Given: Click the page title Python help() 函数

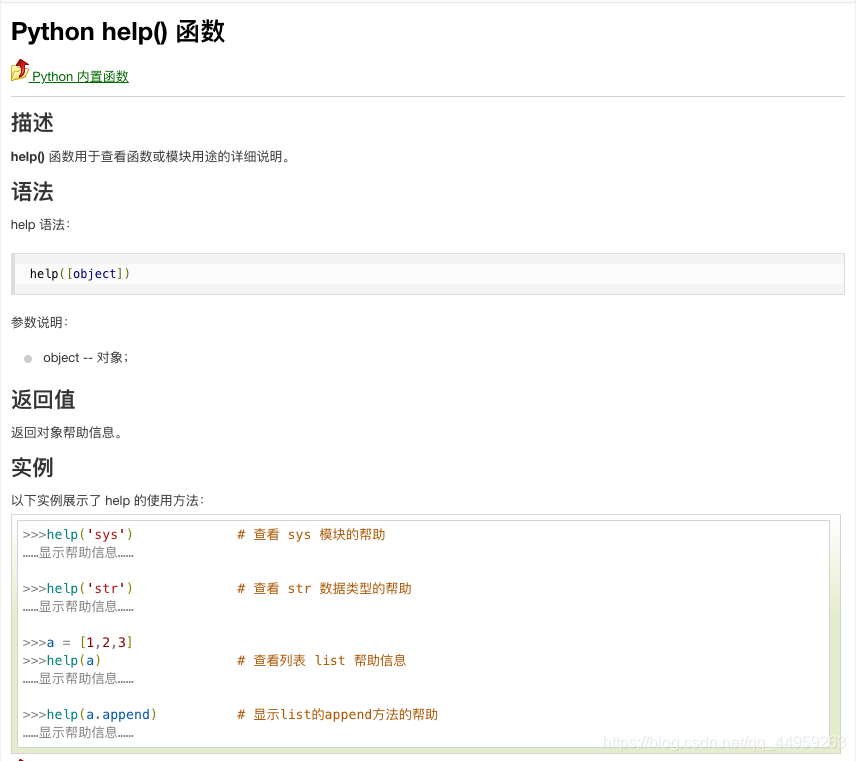Looking at the screenshot, I should pyautogui.click(x=118, y=32).
